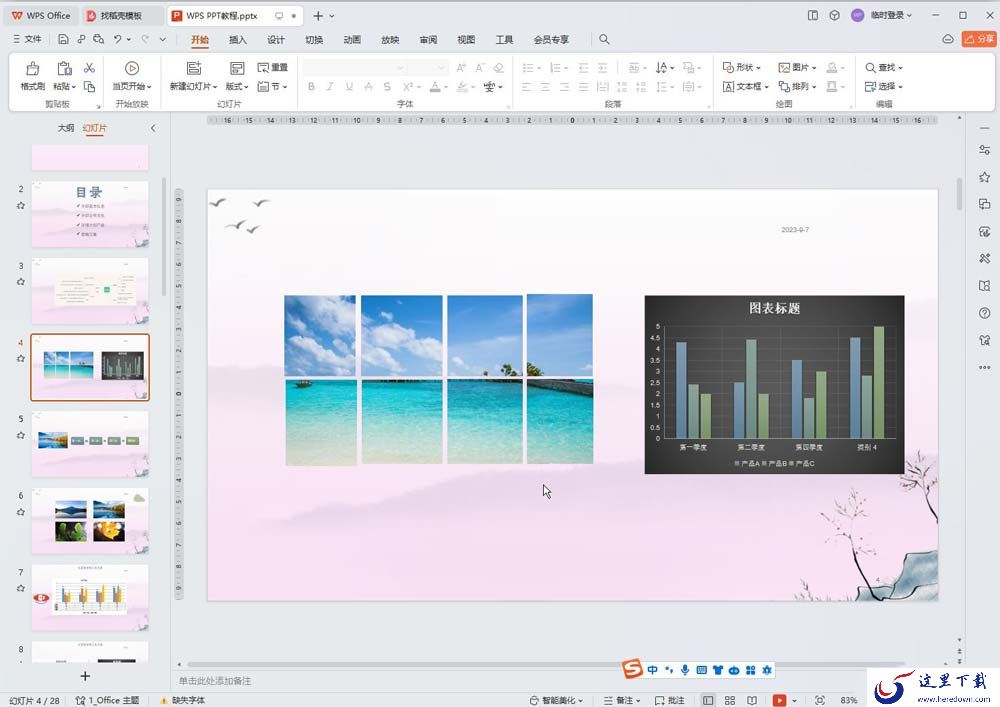This screenshot has width=1000, height=707.
Task: Switch to the 插入 ribbon tab
Action: pos(237,40)
